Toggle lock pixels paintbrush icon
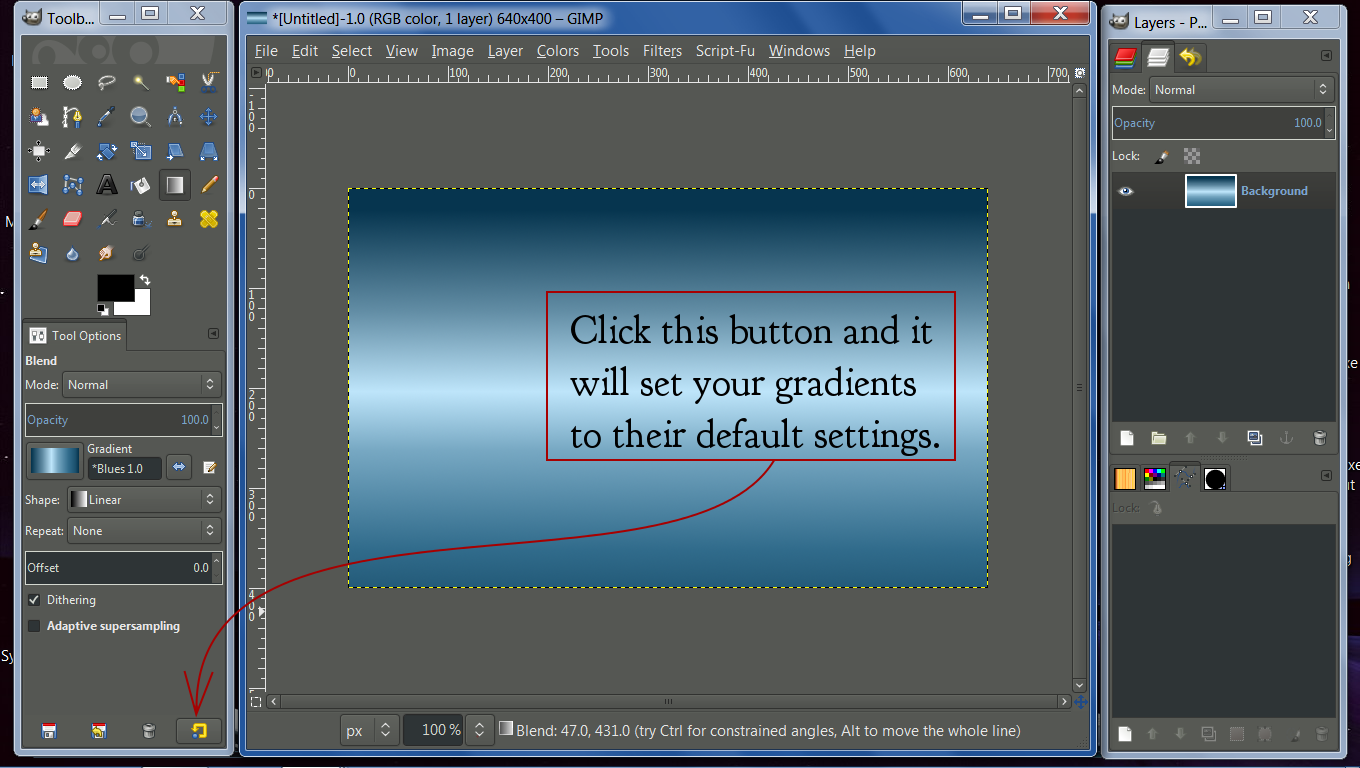Screen dimensions: 1360x768 [x=1161, y=156]
